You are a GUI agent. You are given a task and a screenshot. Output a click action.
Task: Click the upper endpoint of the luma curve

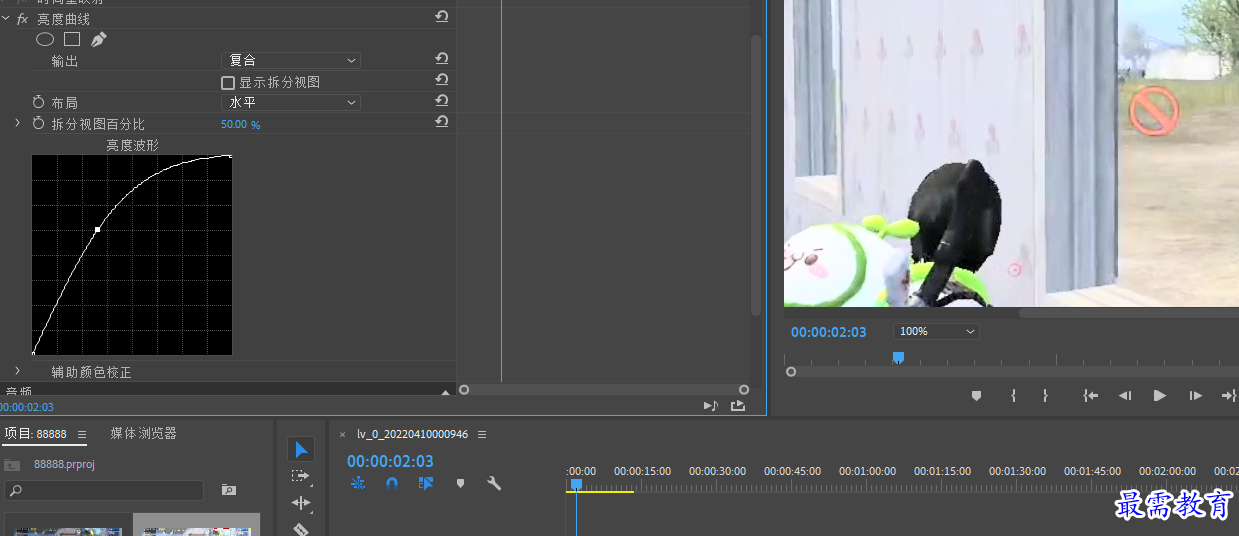pos(231,156)
